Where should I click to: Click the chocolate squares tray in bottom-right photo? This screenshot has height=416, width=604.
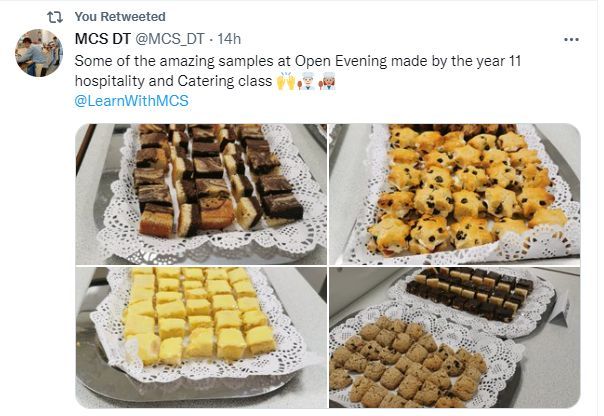click(470, 293)
